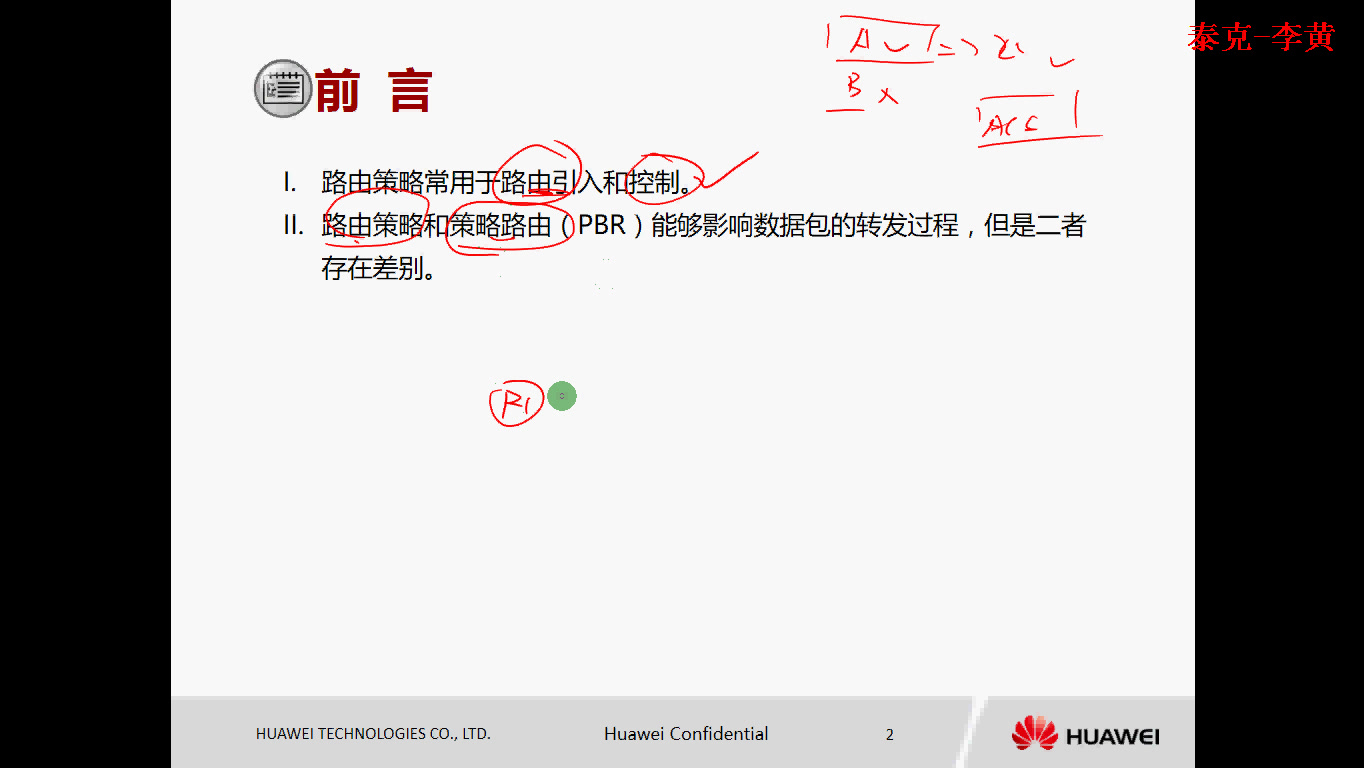Click HUAWEI TECHNOLOGIES CO., LTD. footer text
The height and width of the screenshot is (768, 1364).
pos(373,734)
